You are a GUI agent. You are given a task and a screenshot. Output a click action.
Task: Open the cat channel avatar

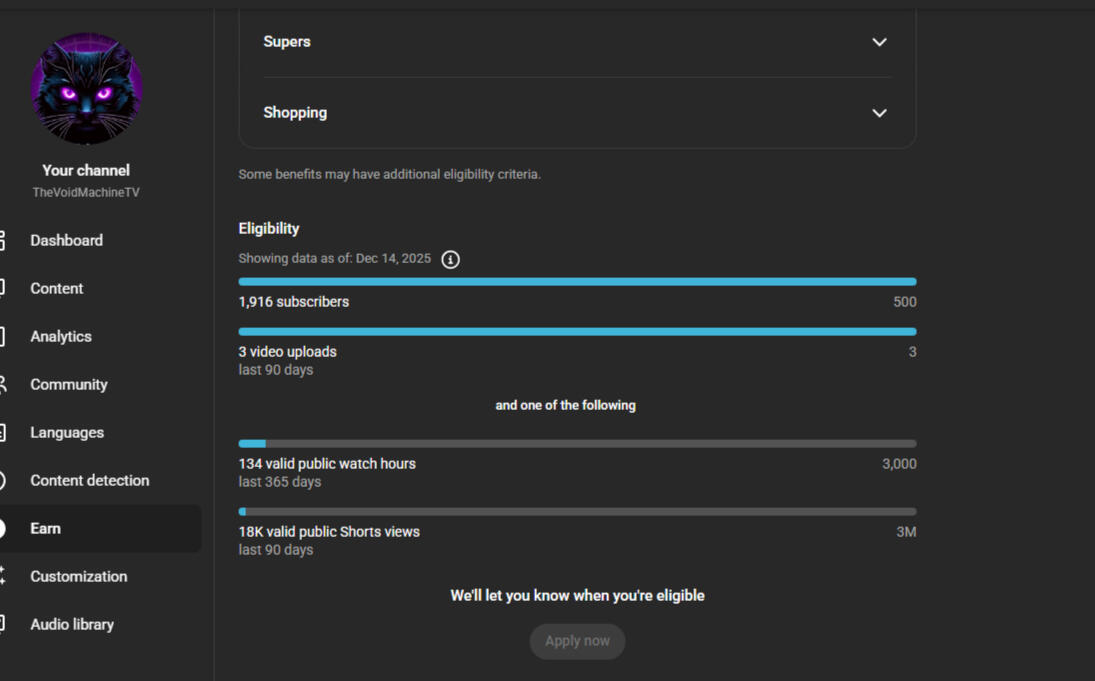coord(86,89)
